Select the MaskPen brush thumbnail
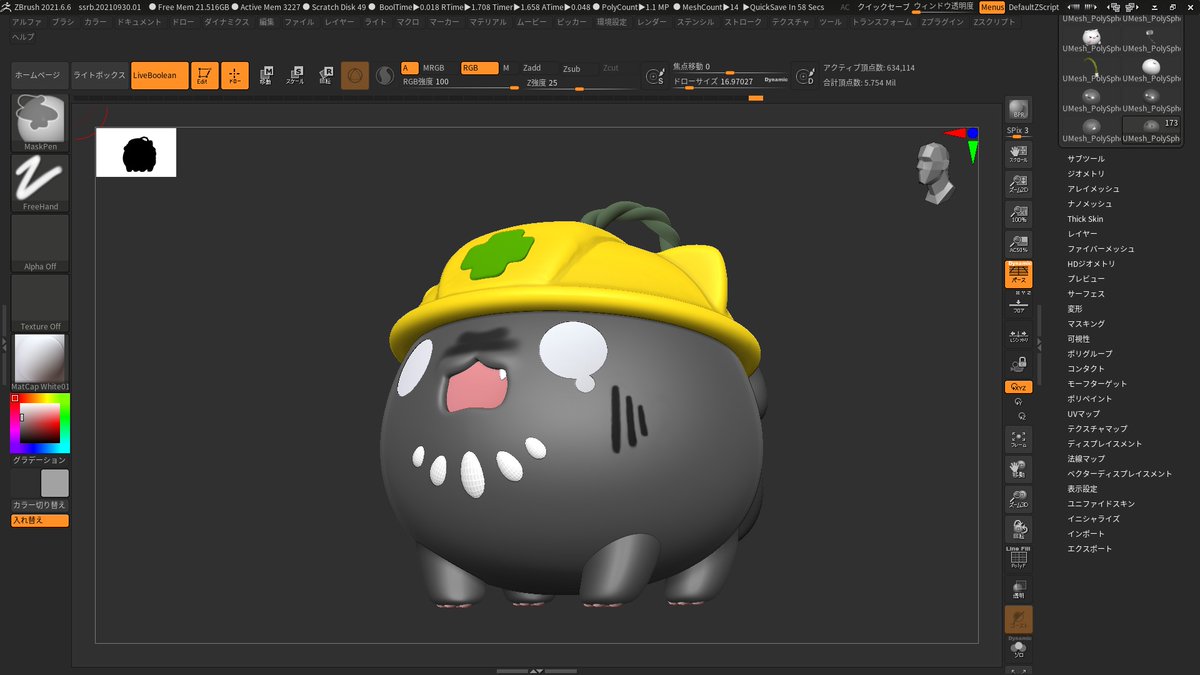The width and height of the screenshot is (1200, 675). [x=40, y=122]
